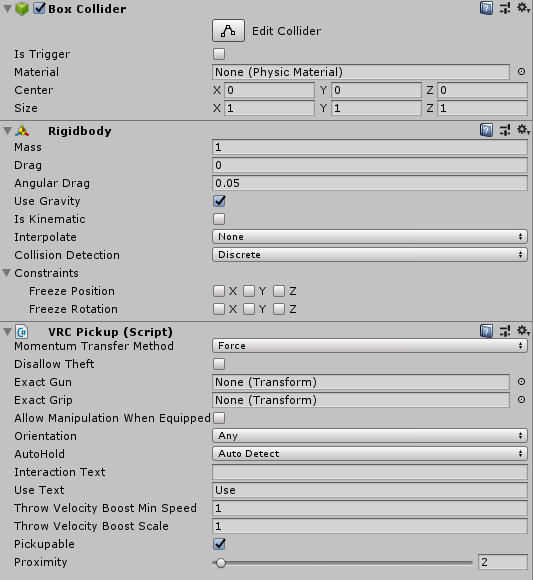
Task: Click the Center X field
Action: click(x=269, y=90)
